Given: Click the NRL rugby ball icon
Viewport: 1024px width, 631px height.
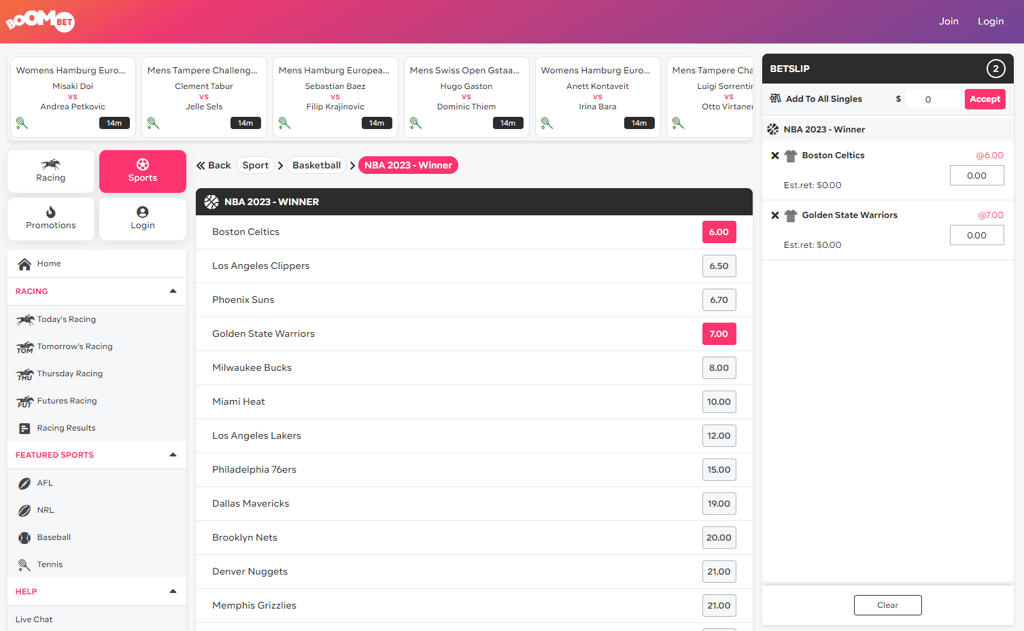Looking at the screenshot, I should pyautogui.click(x=24, y=510).
